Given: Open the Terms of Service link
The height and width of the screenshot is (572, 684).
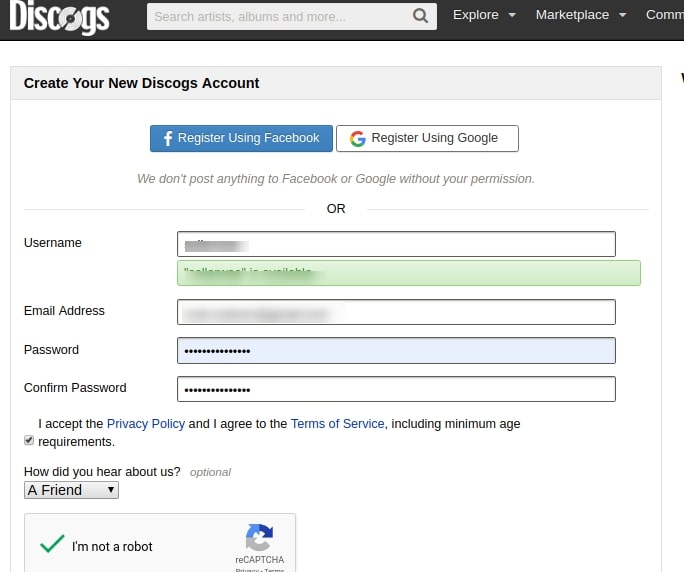Looking at the screenshot, I should 337,424.
